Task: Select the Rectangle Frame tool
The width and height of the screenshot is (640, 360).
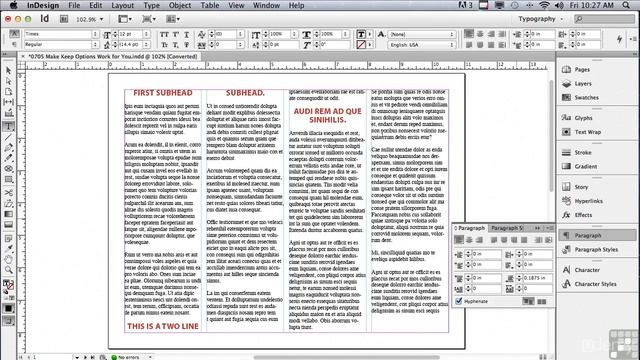Action: (9, 169)
